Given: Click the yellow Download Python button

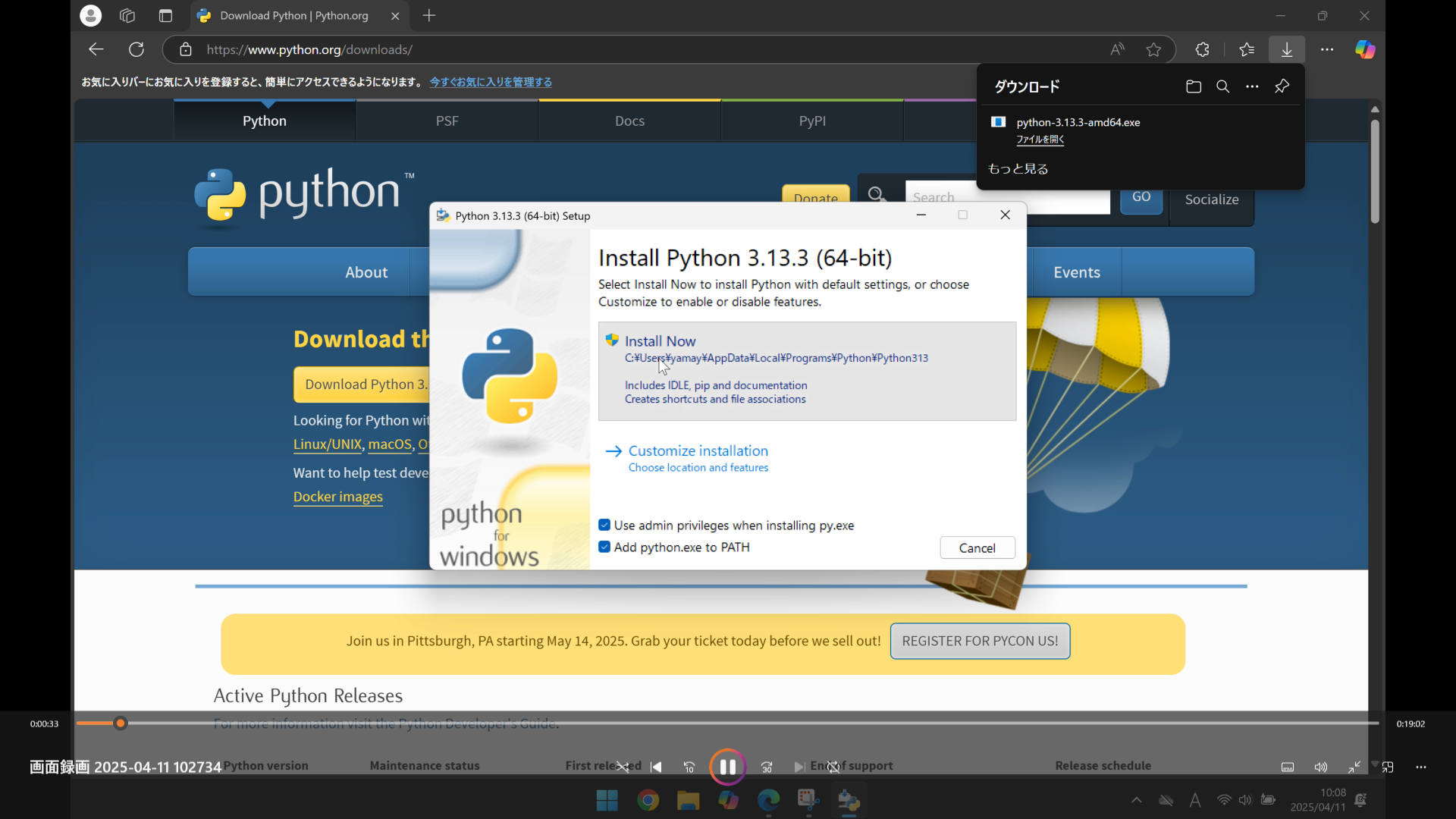Looking at the screenshot, I should (362, 384).
